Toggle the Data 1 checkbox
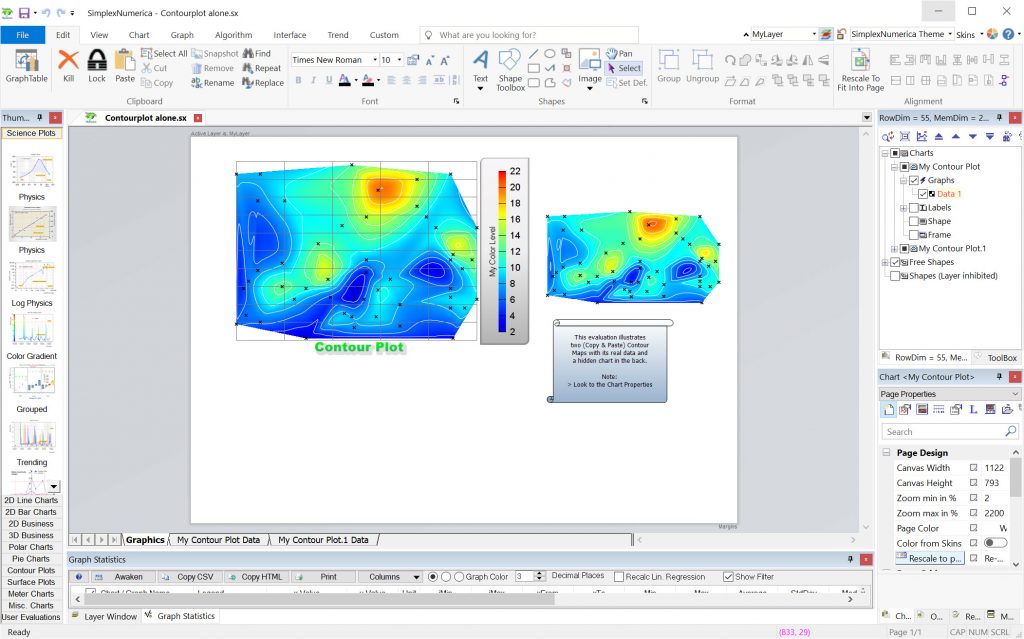The height and width of the screenshot is (639, 1024). [x=923, y=194]
